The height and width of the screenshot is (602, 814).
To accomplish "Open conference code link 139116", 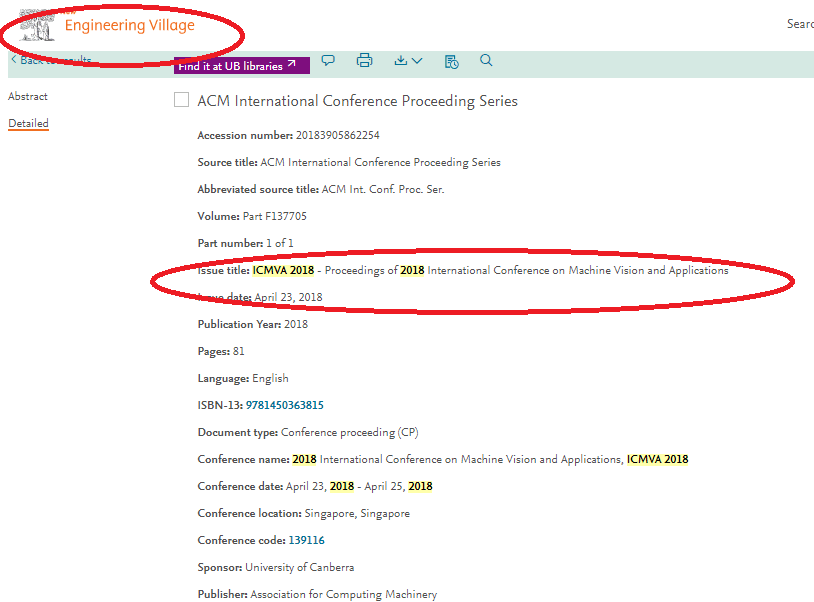I will tap(306, 540).
